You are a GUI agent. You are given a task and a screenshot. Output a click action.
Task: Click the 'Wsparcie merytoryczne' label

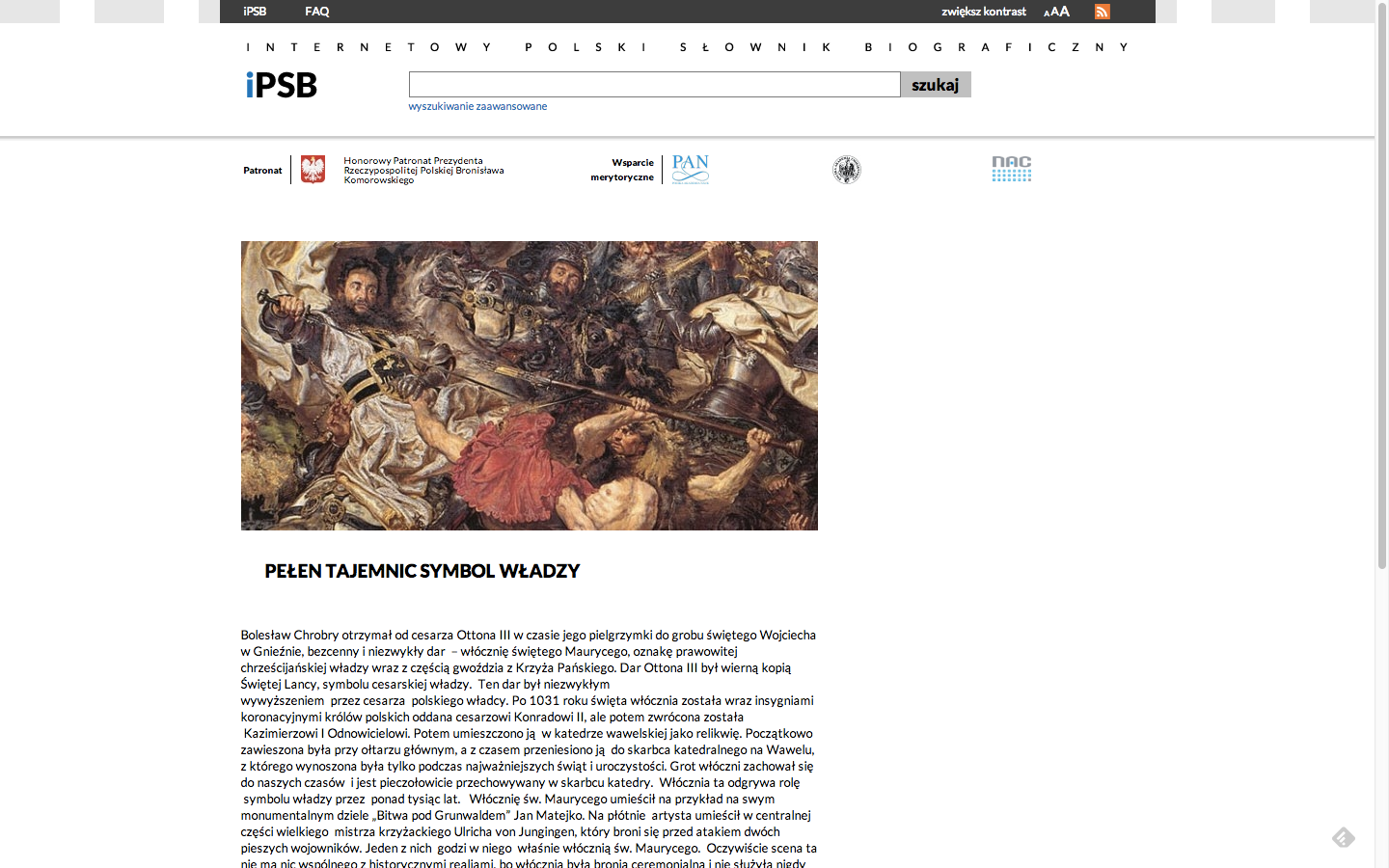[x=622, y=170]
